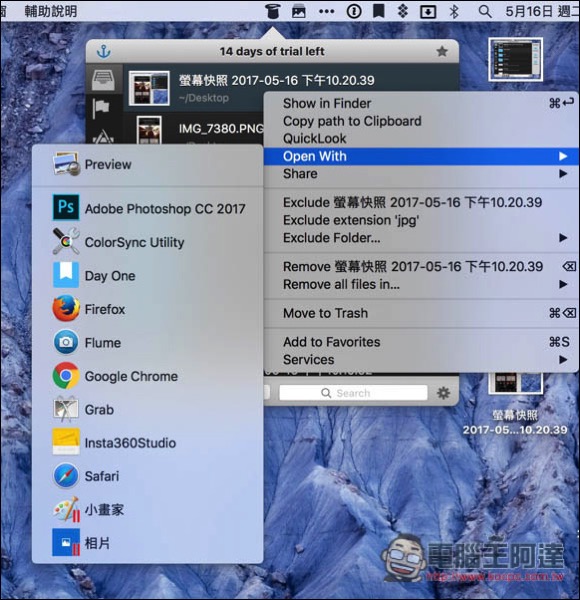Click the top hat menu bar icon
This screenshot has height=600, width=580.
(x=272, y=11)
